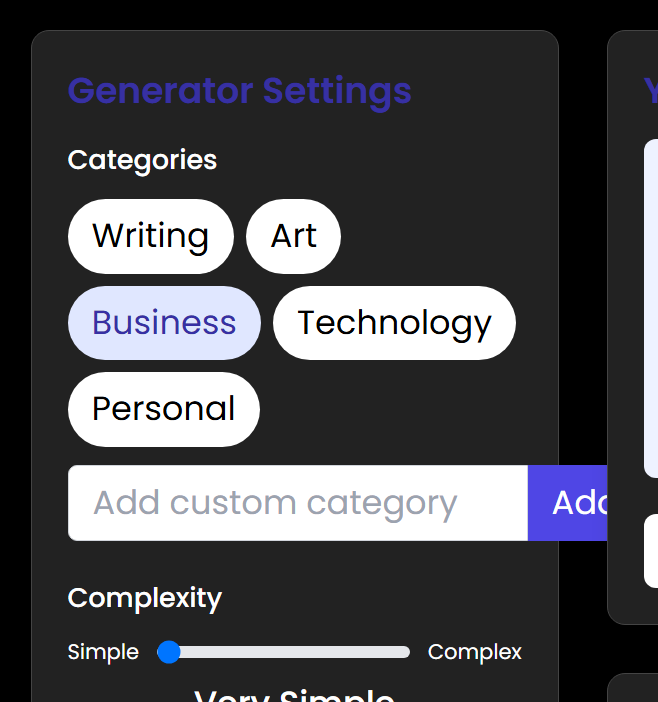The height and width of the screenshot is (702, 658).
Task: Enable the Technology category chip
Action: 394,323
